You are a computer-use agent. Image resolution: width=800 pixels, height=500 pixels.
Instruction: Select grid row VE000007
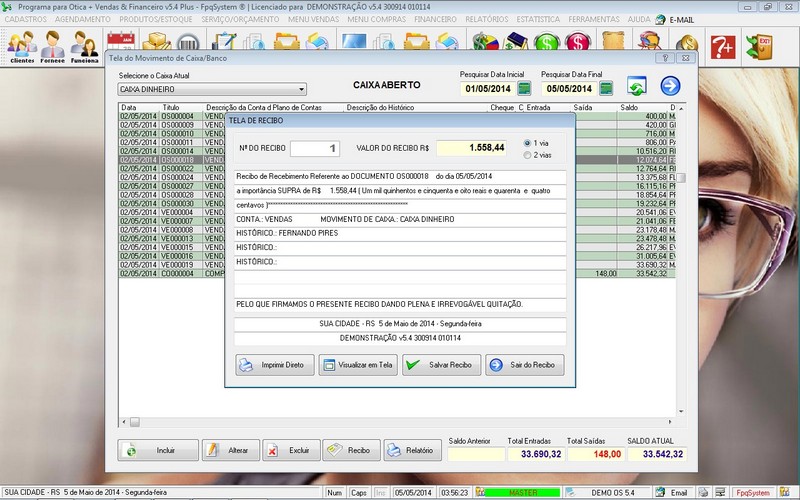point(397,221)
